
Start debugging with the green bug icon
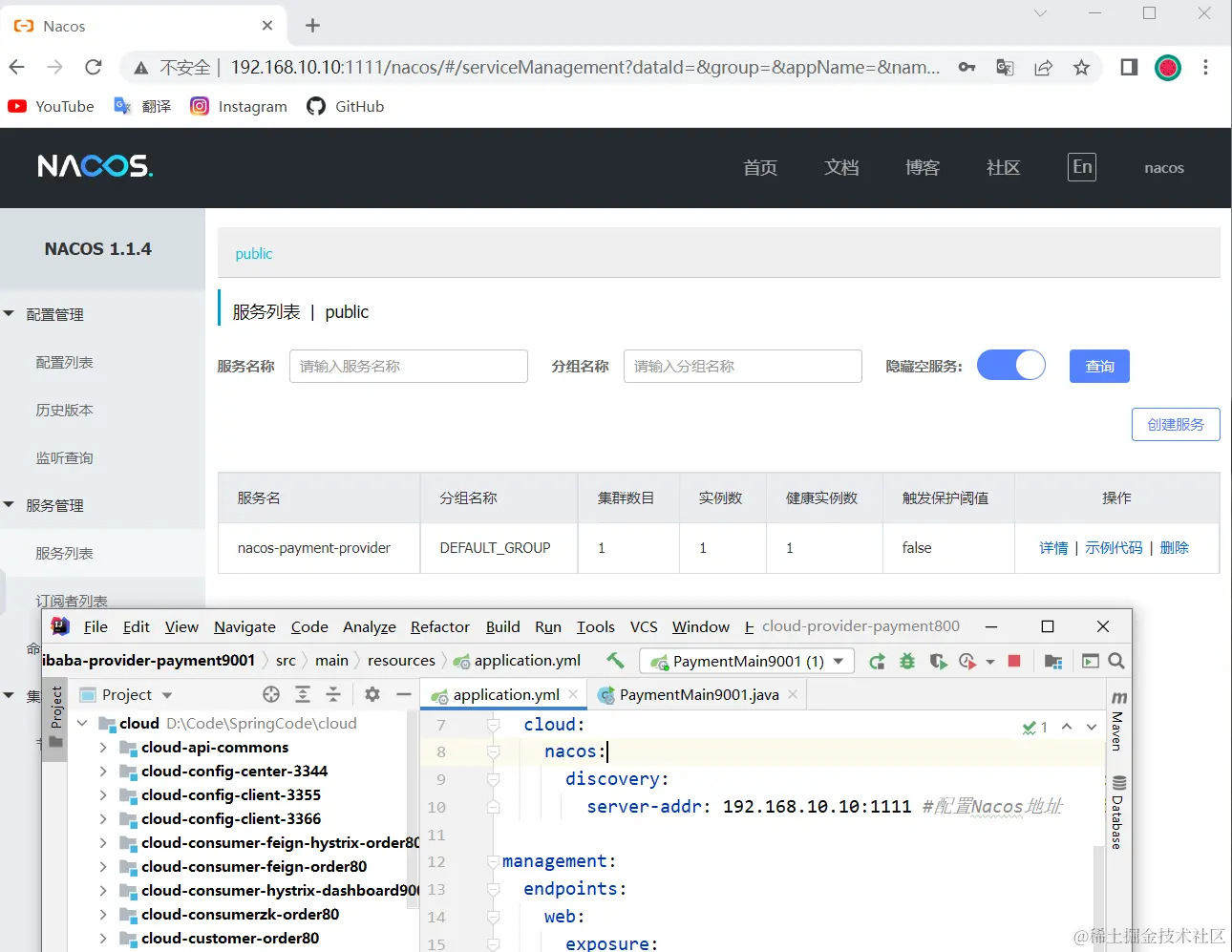tap(907, 661)
